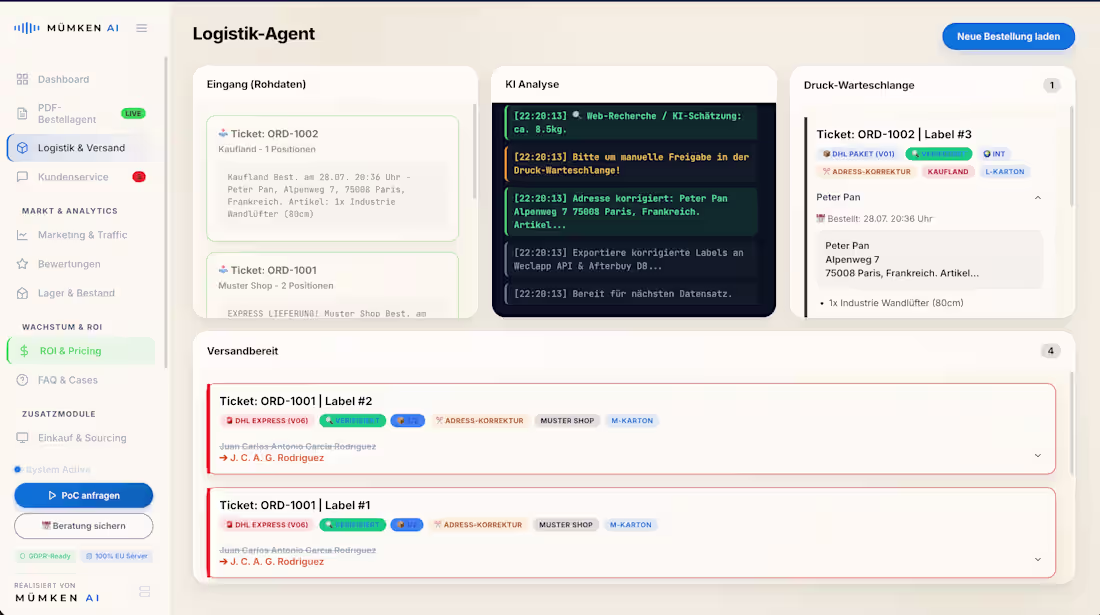Click Beratung sichern button
The image size is (1100, 615).
(83, 526)
